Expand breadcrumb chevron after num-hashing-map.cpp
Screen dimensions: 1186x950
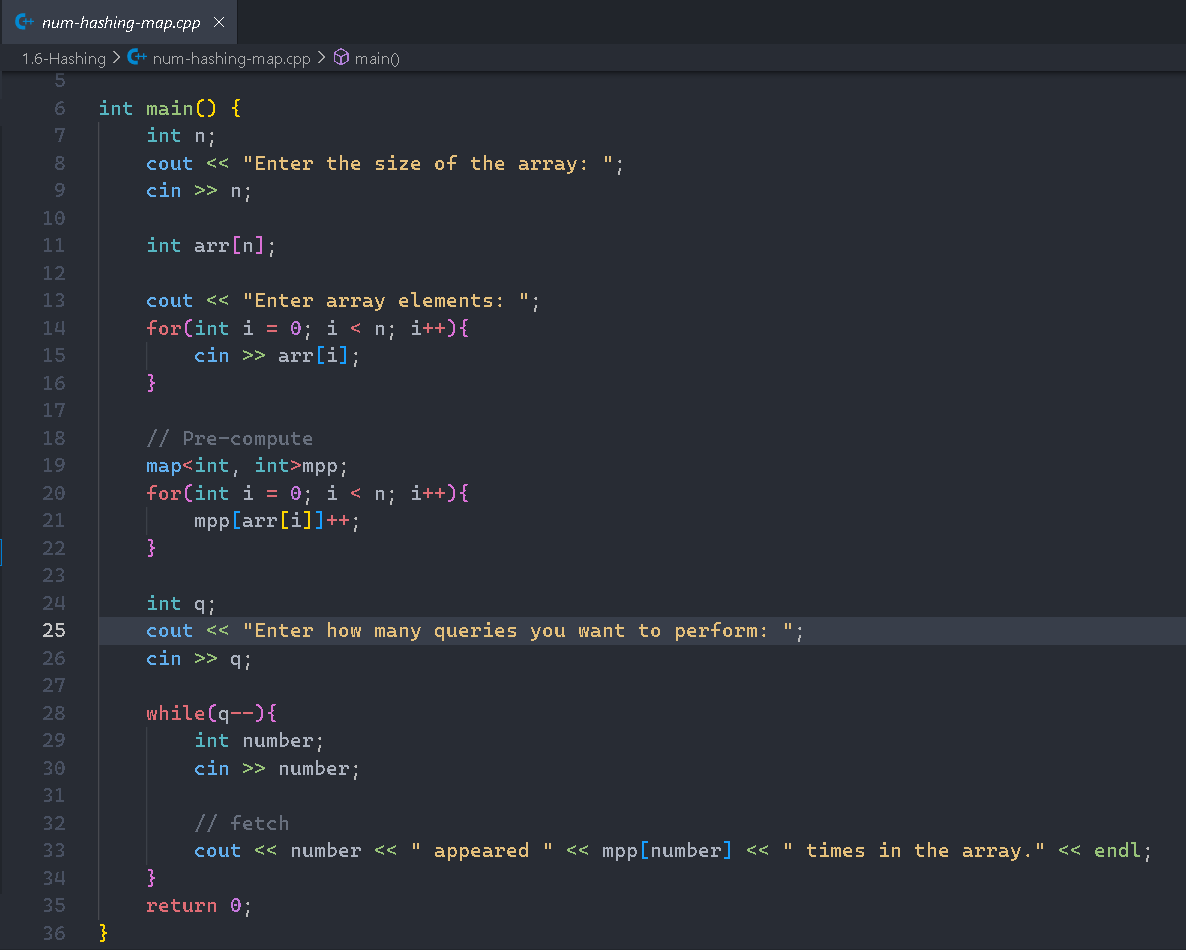tap(321, 57)
